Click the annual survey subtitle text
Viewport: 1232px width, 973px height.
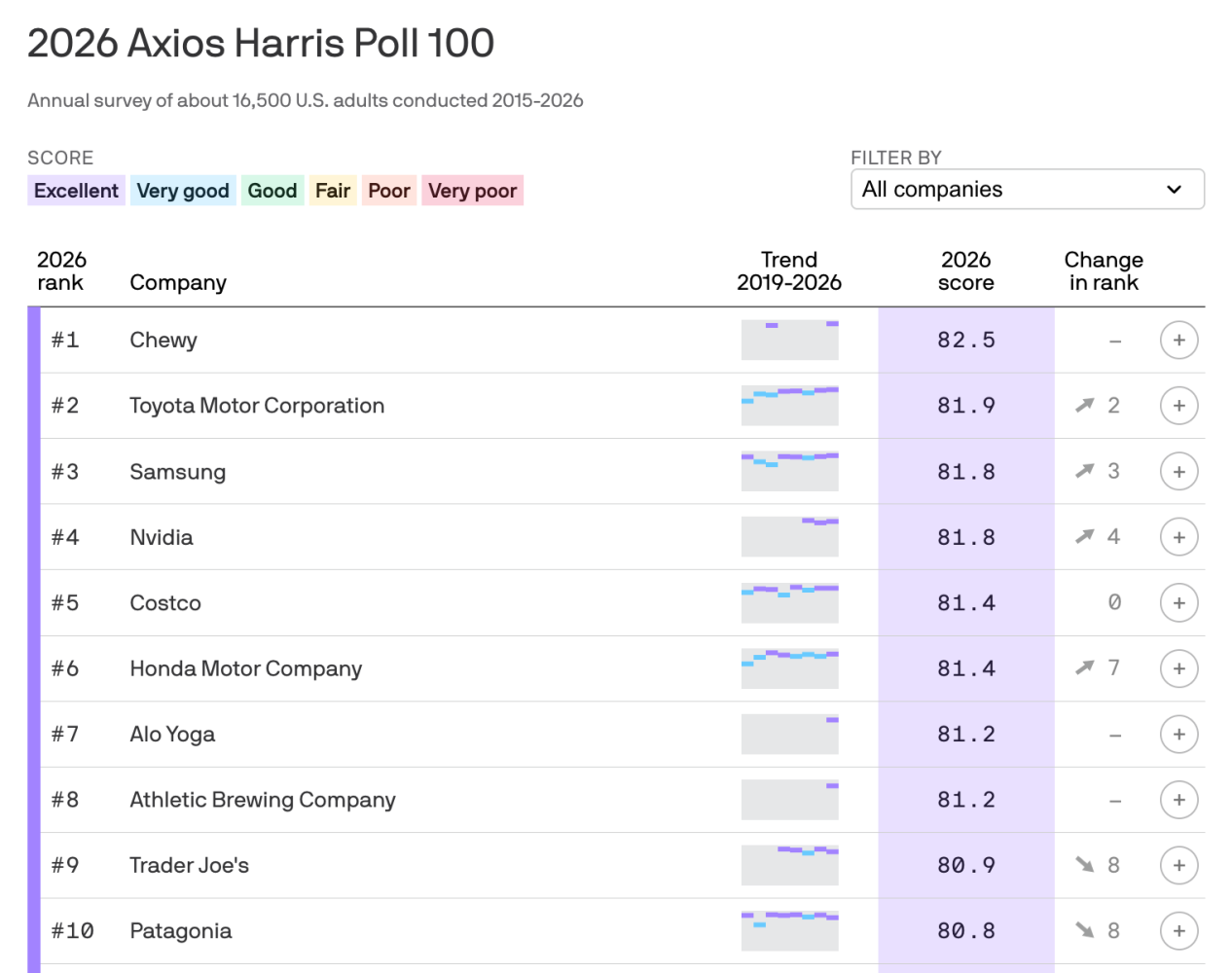click(306, 101)
